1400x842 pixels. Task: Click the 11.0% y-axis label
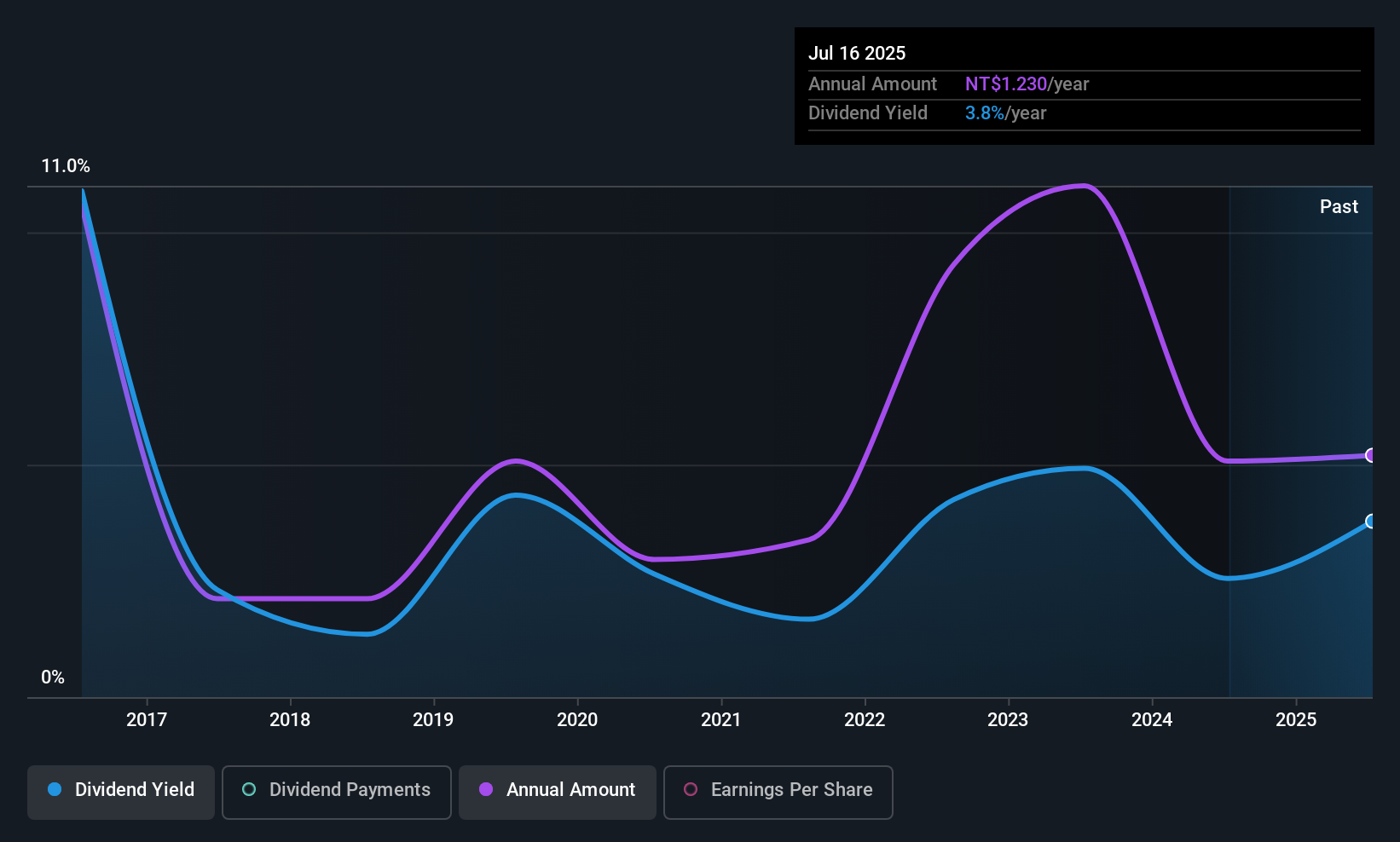click(66, 166)
